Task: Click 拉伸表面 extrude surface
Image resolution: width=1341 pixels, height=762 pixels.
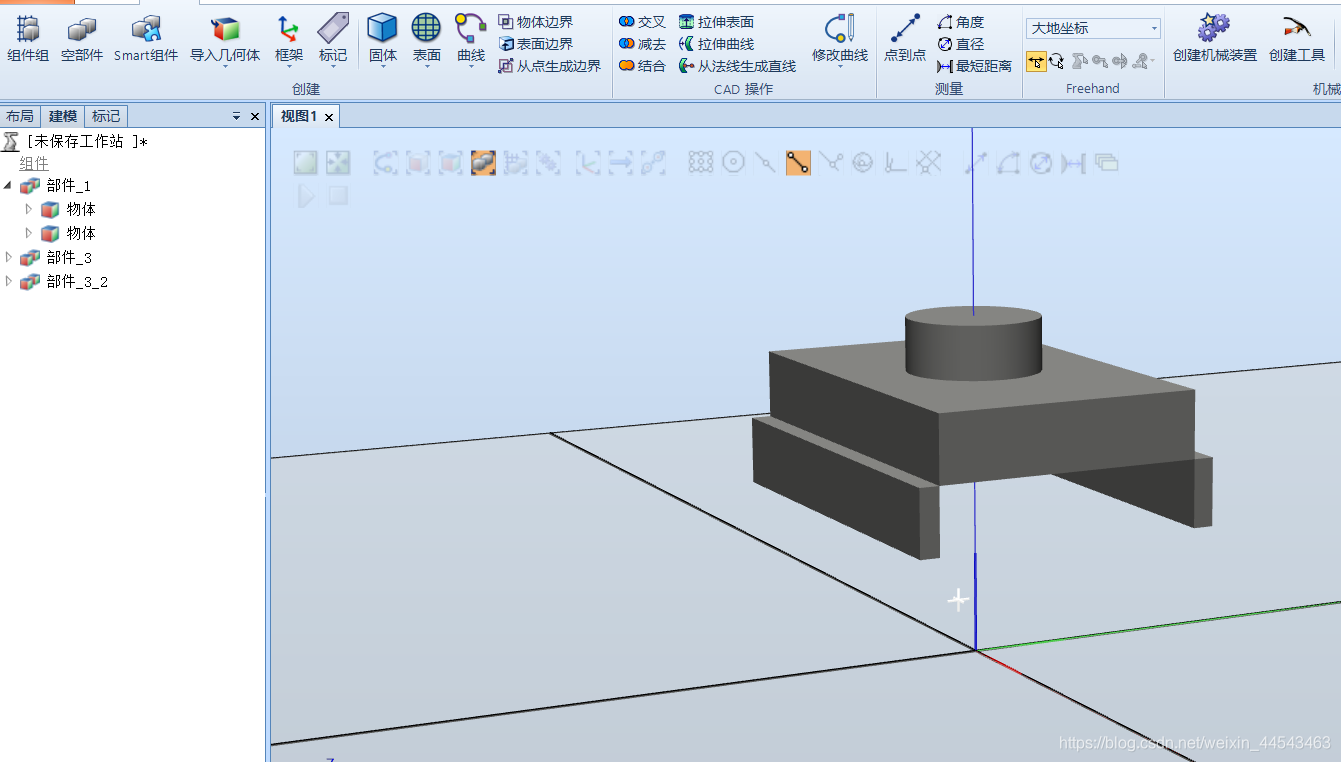Action: coord(716,22)
